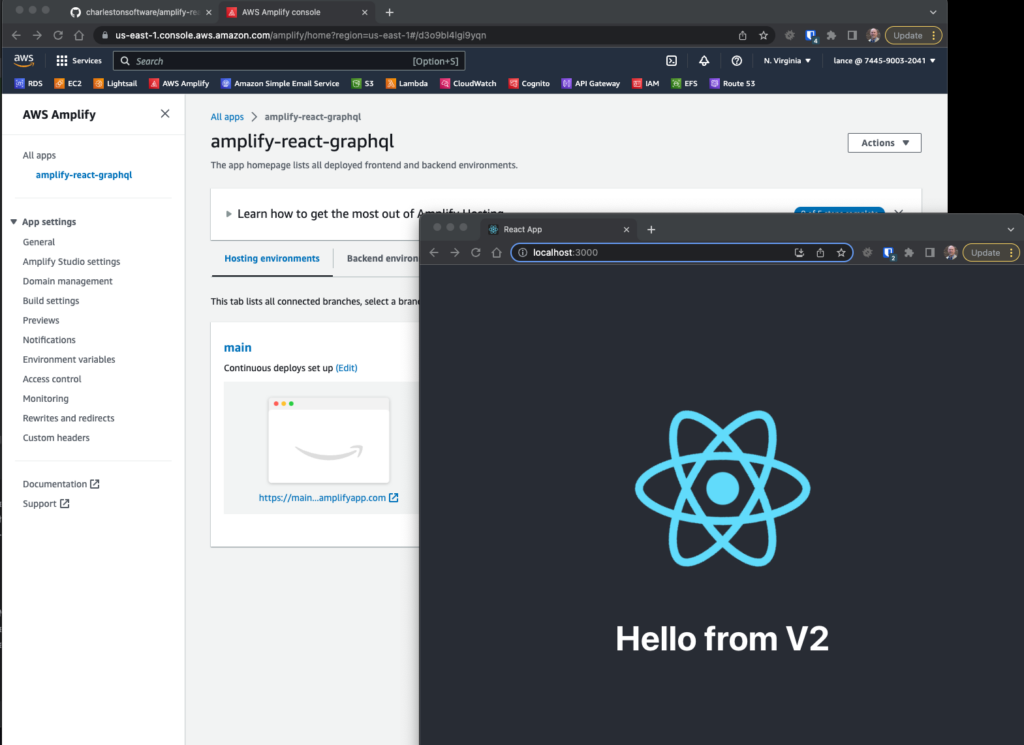Close the AWS Amplify sidebar panel

pos(165,114)
